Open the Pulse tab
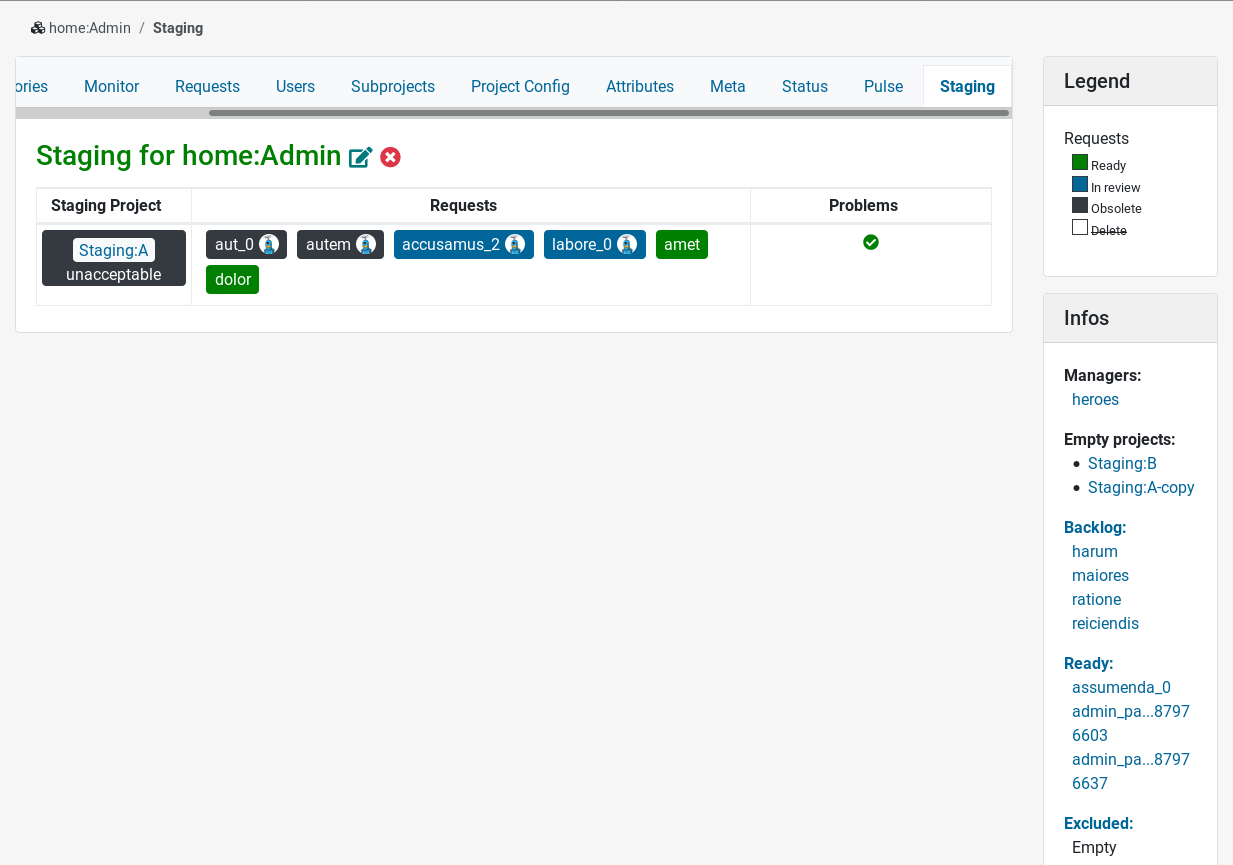 [x=883, y=86]
